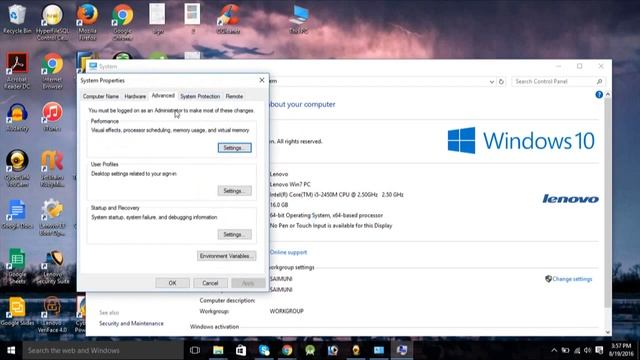
Task: Open the Lenovo Security Suite desktop shortcut
Action: [52, 266]
